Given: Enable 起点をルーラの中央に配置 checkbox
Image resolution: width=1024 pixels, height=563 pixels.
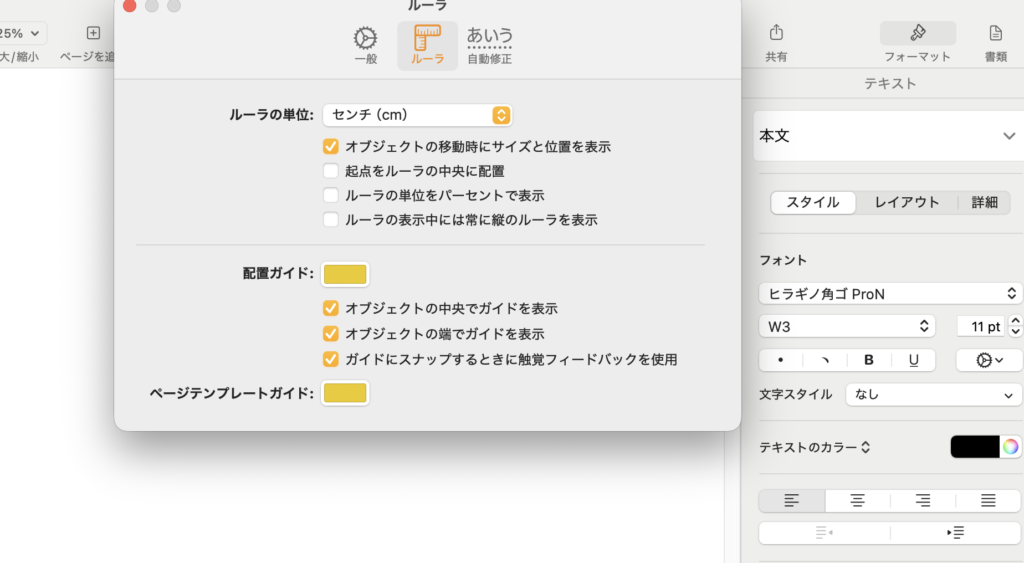Looking at the screenshot, I should pos(331,171).
